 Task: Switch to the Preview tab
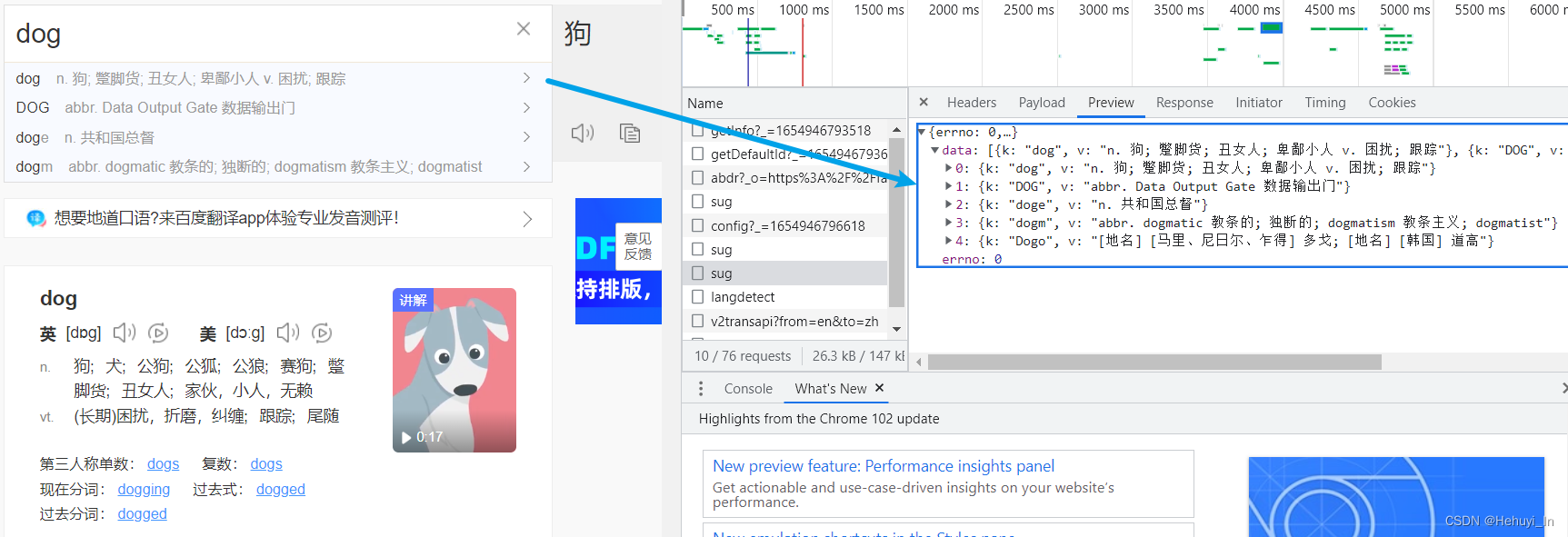1111,103
